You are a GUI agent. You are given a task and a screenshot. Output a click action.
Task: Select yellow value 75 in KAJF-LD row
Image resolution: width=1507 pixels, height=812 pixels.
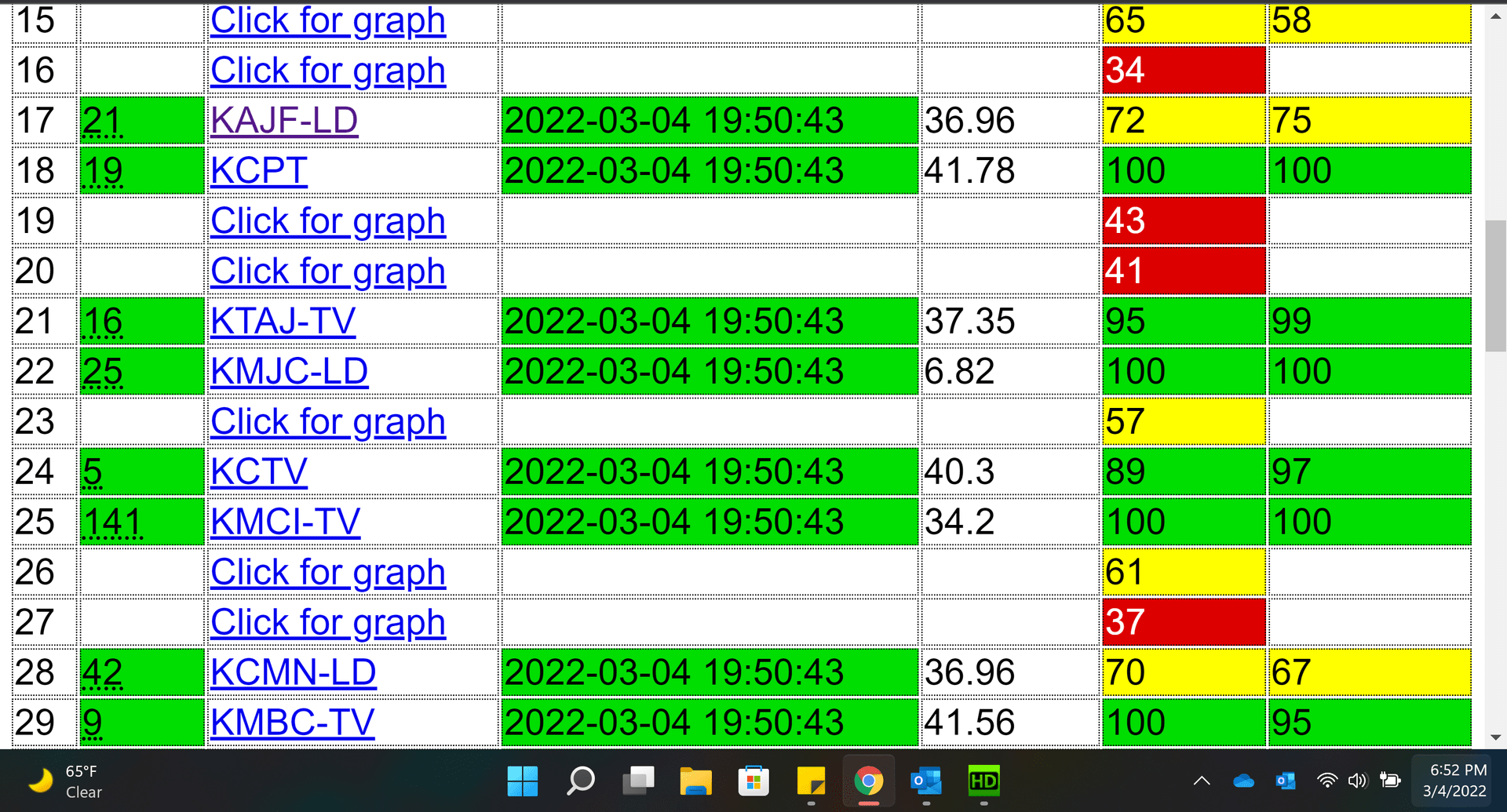point(1369,121)
